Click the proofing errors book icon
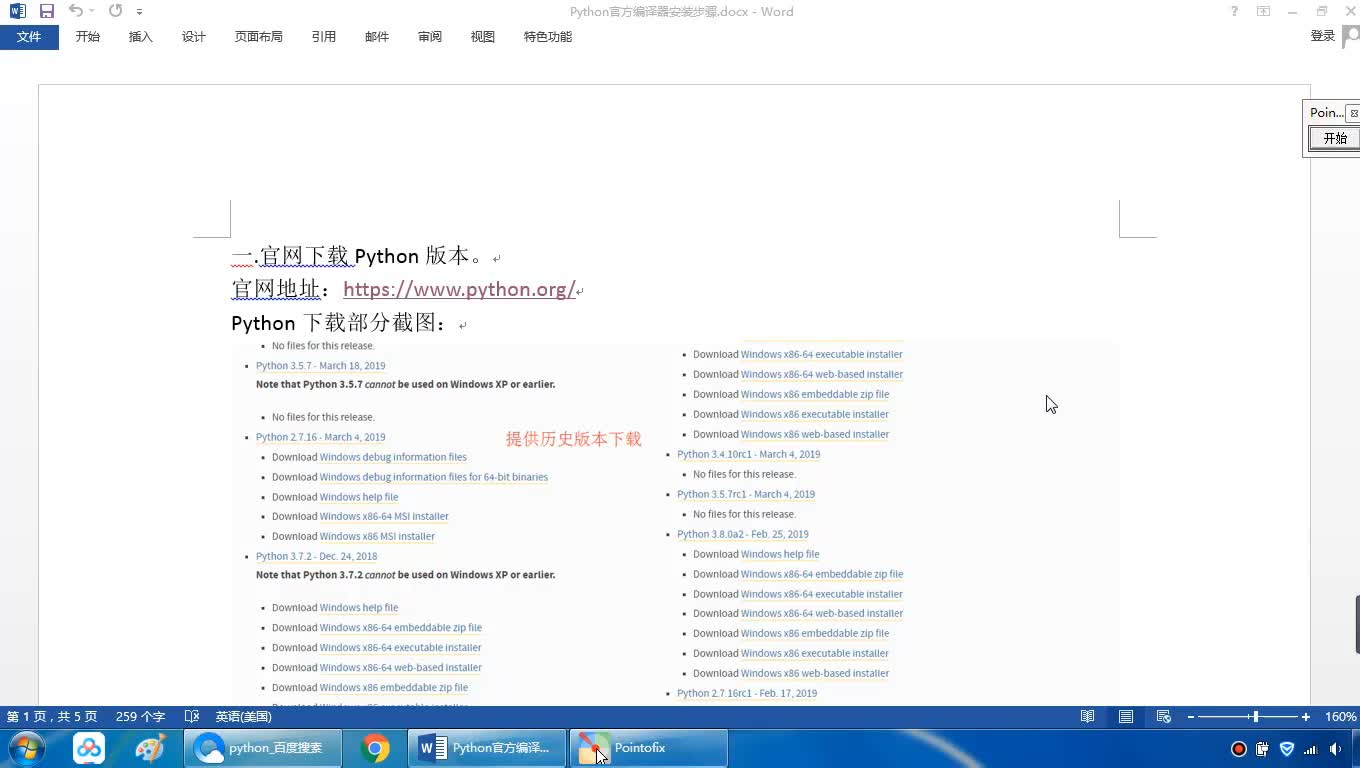 click(x=192, y=717)
